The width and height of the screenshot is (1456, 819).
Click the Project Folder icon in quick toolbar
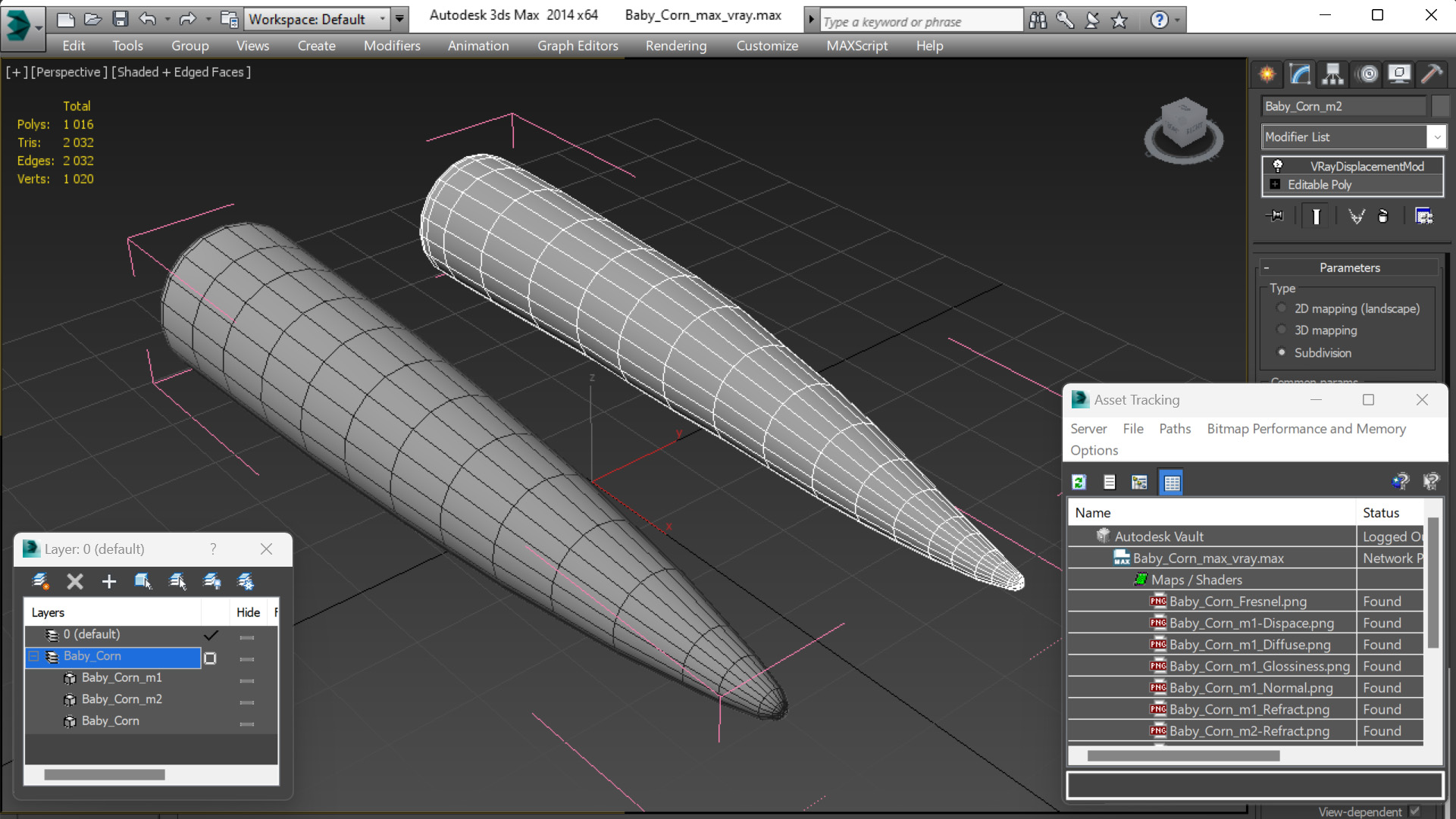click(228, 19)
